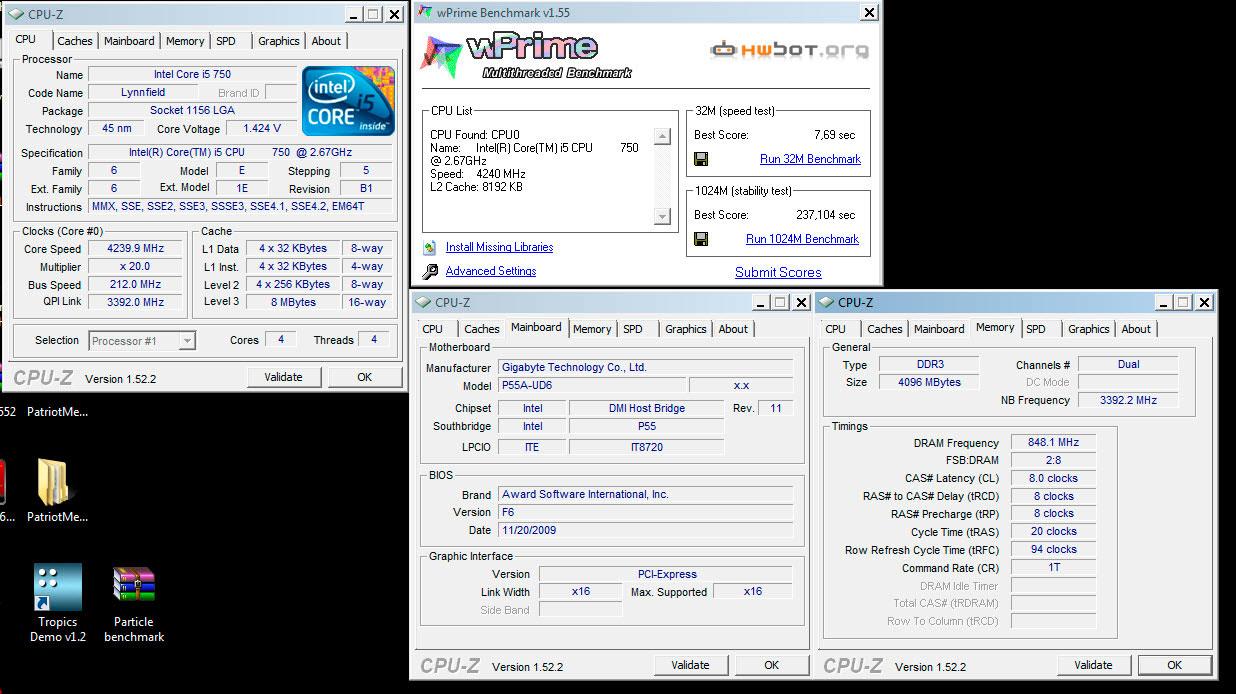Open Advanced Settings link

click(x=491, y=271)
